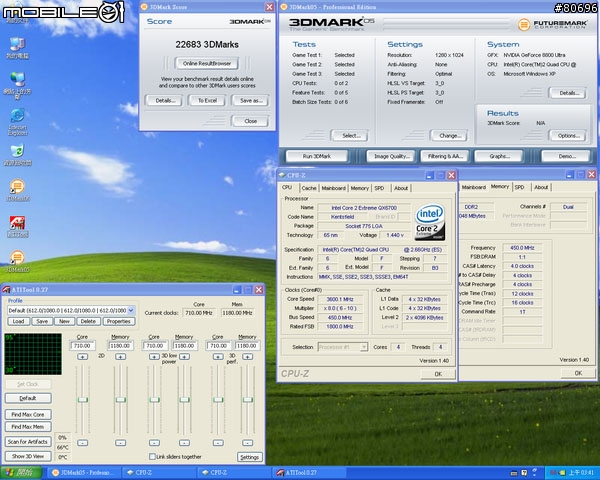Click Select tests button

pyautogui.click(x=350, y=136)
